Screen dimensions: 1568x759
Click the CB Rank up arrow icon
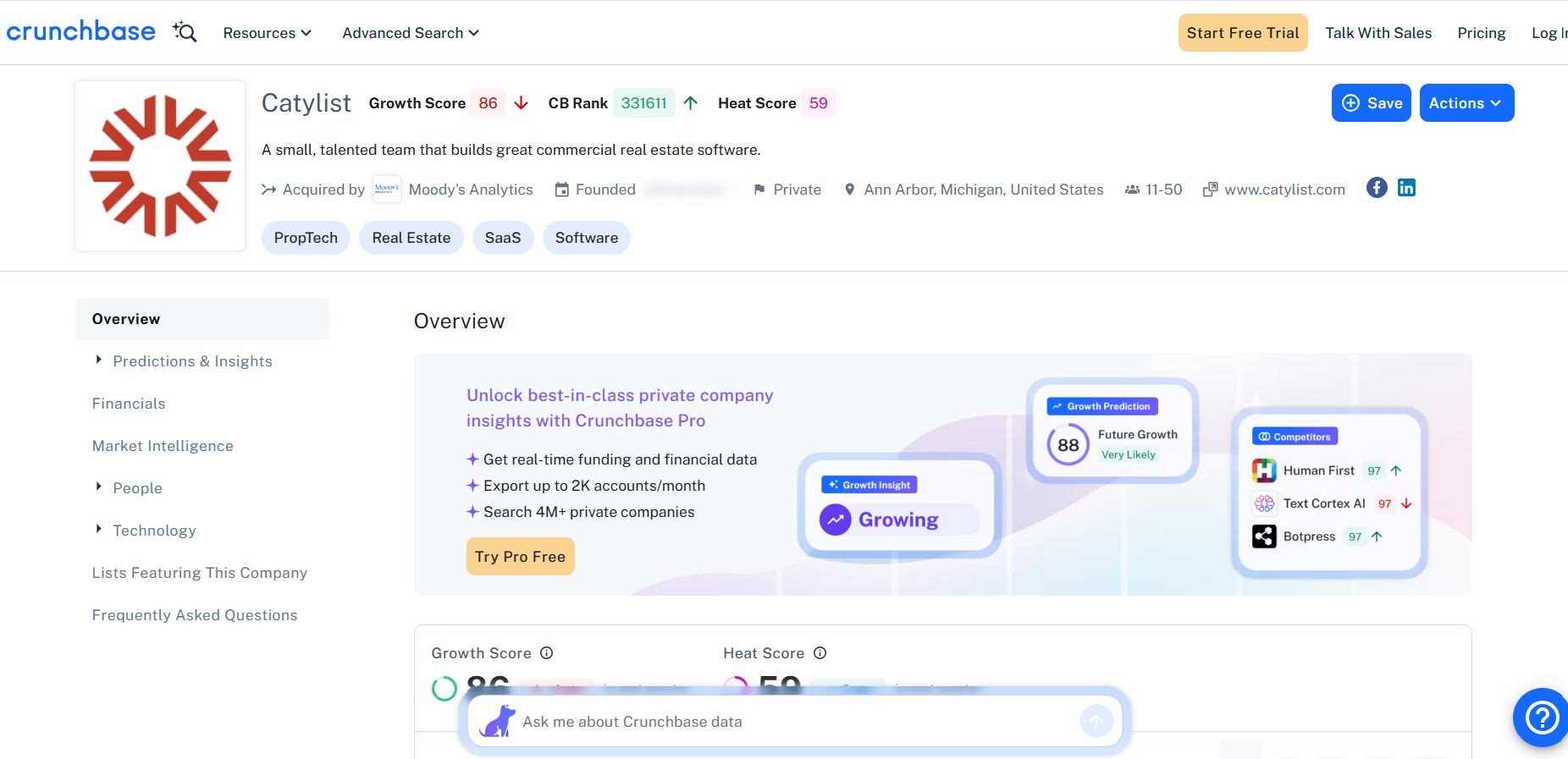tap(691, 103)
